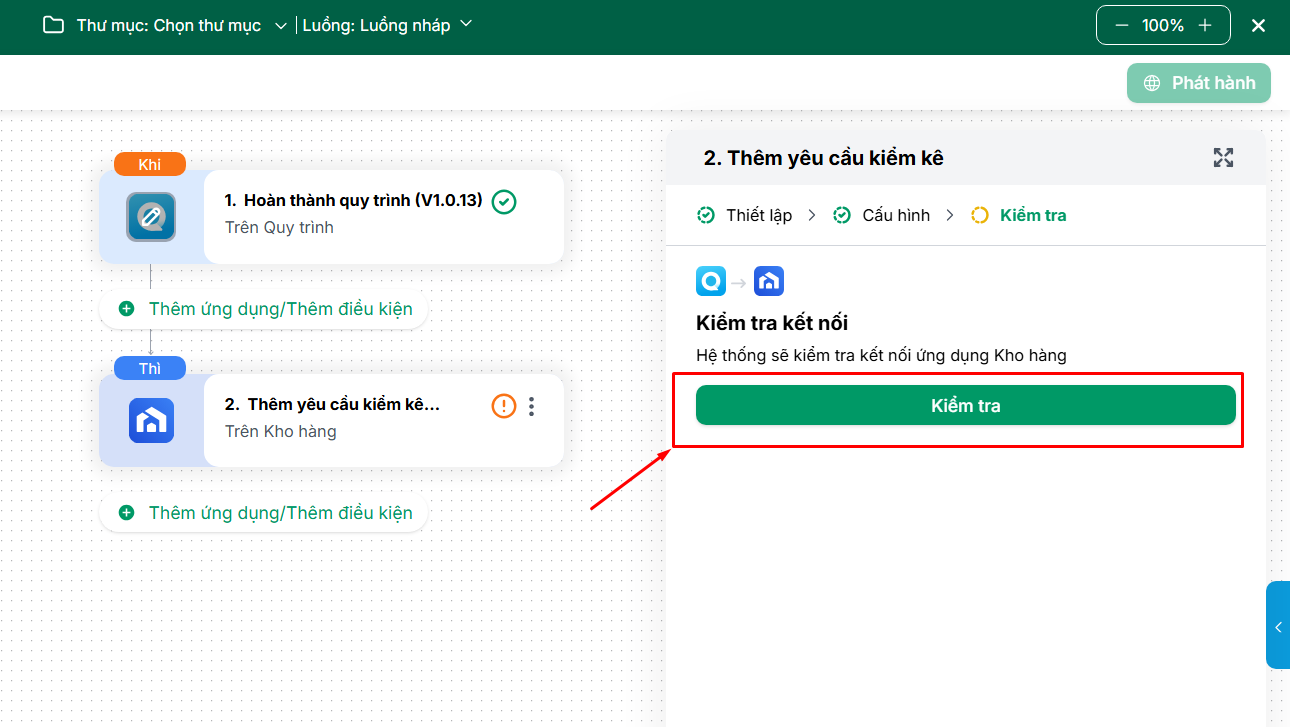Select step "1. Hoàn thành quy trình (V1.0.13)"

pos(332,217)
